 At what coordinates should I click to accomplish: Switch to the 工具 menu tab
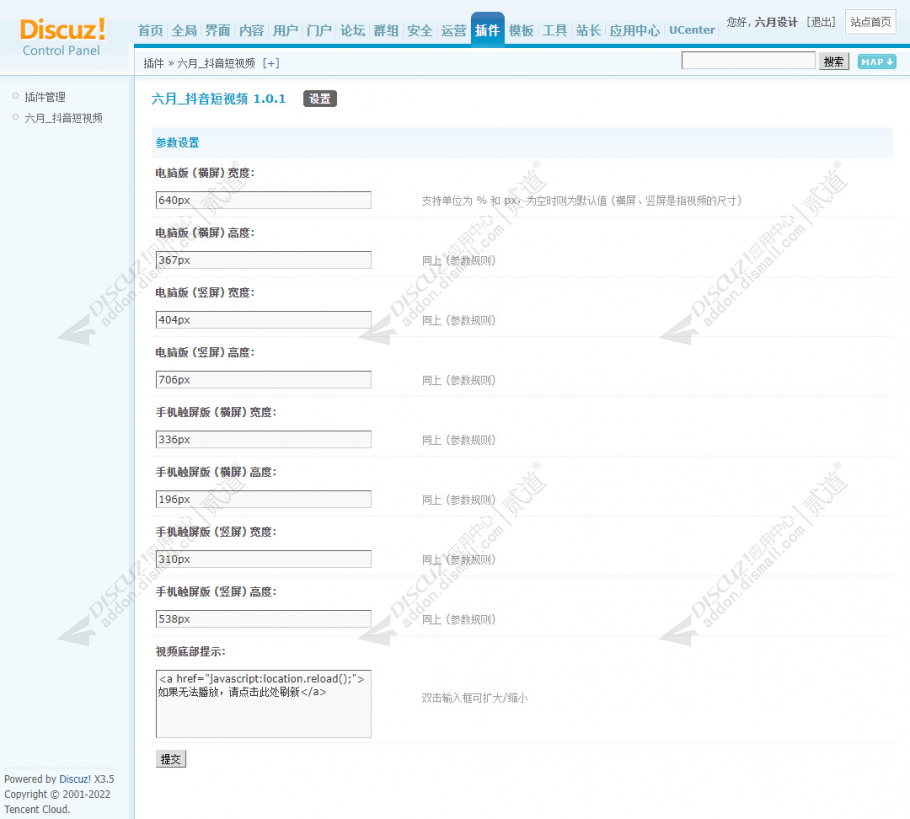pos(555,30)
